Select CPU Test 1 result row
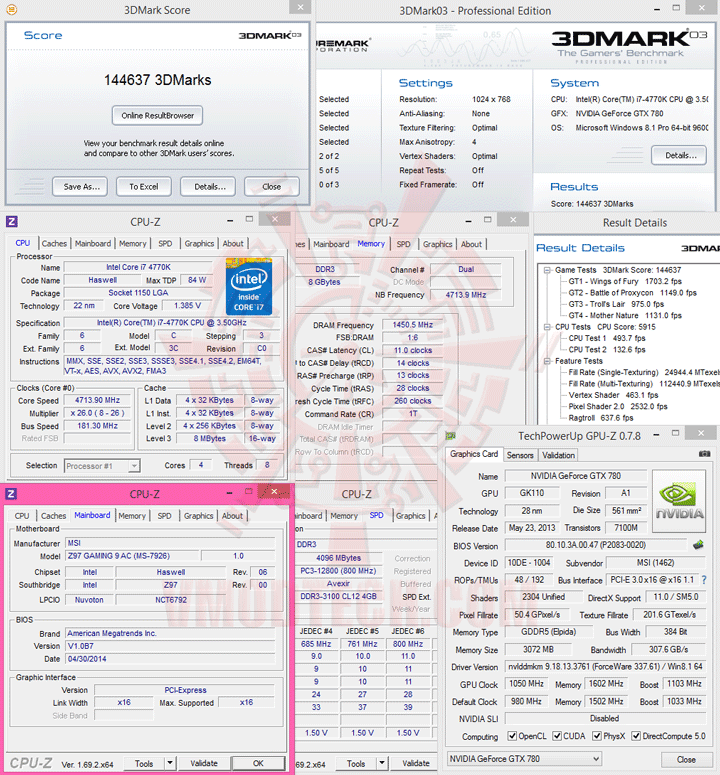 [607, 338]
